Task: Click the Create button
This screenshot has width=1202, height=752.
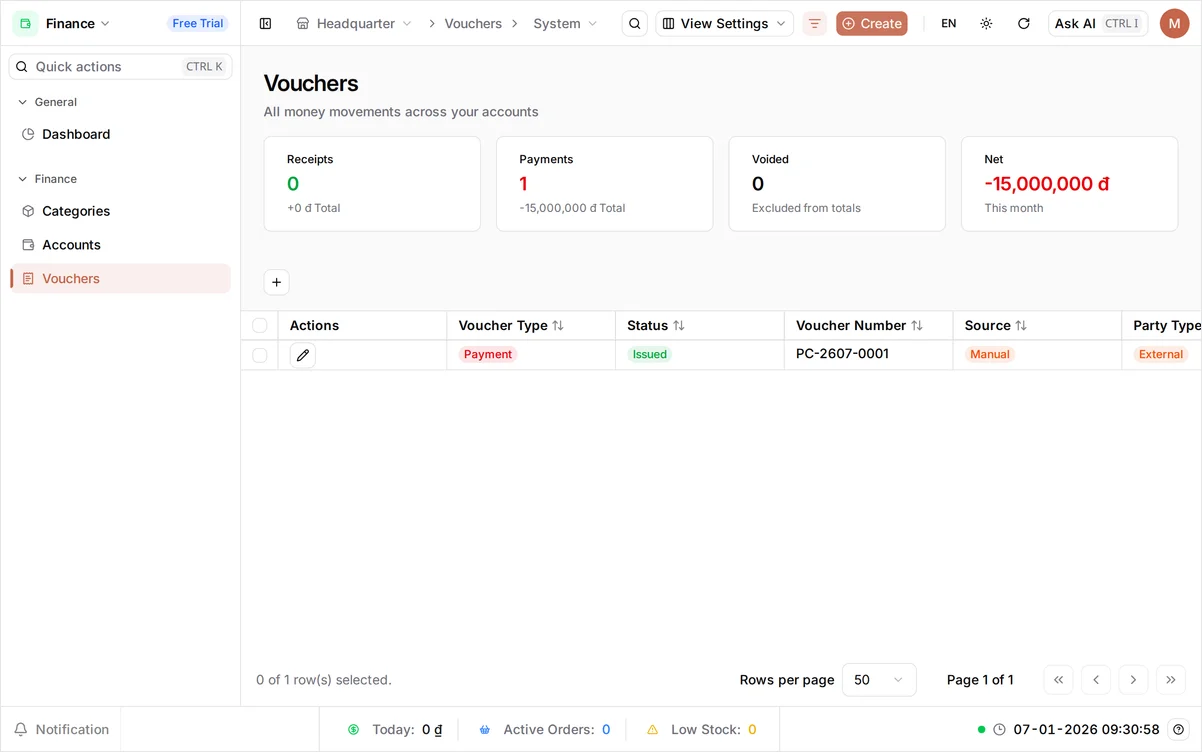Action: pos(872,23)
